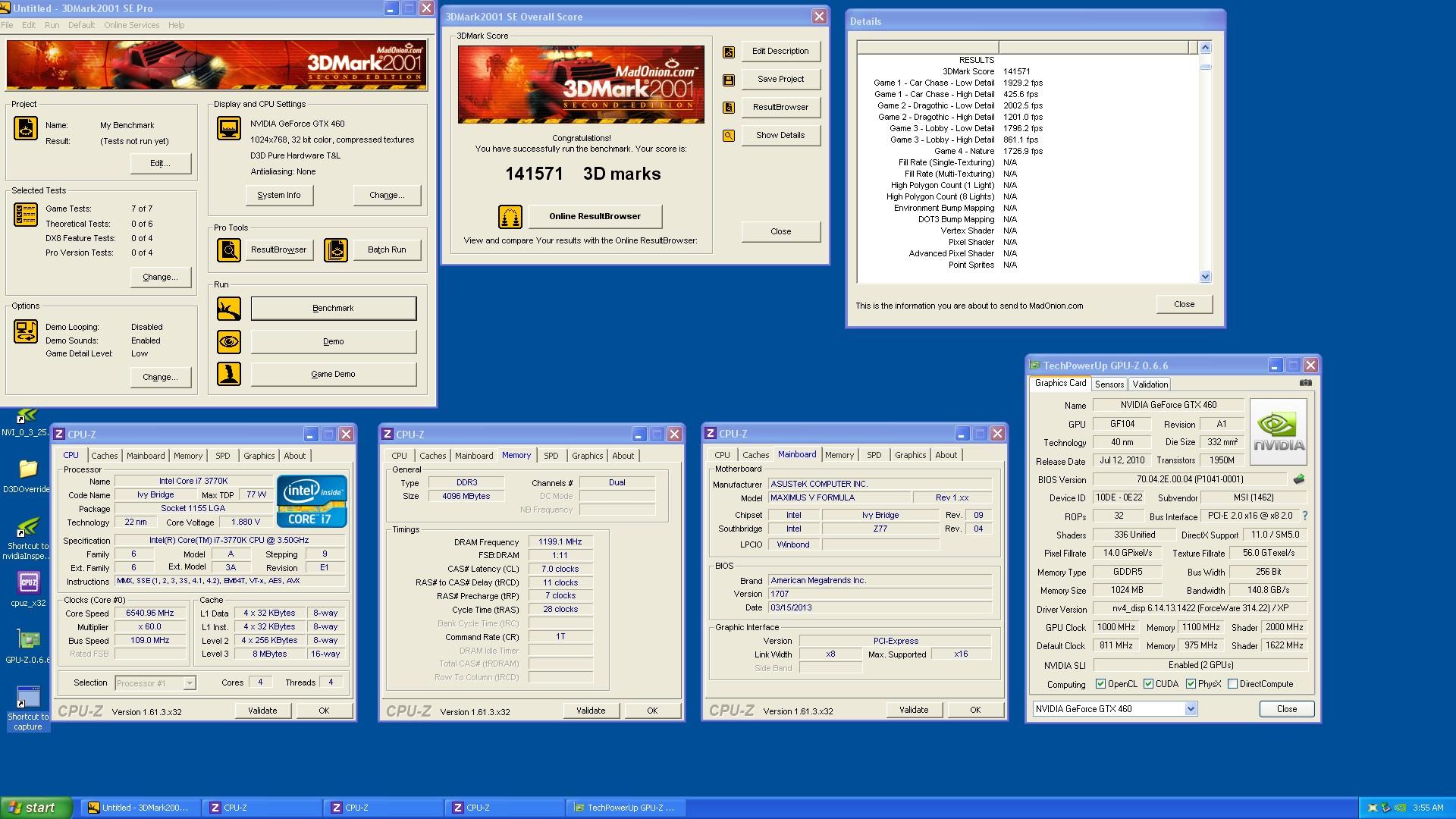Screen dimensions: 1456x819
Task: Click the Windows start button
Action: click(36, 808)
